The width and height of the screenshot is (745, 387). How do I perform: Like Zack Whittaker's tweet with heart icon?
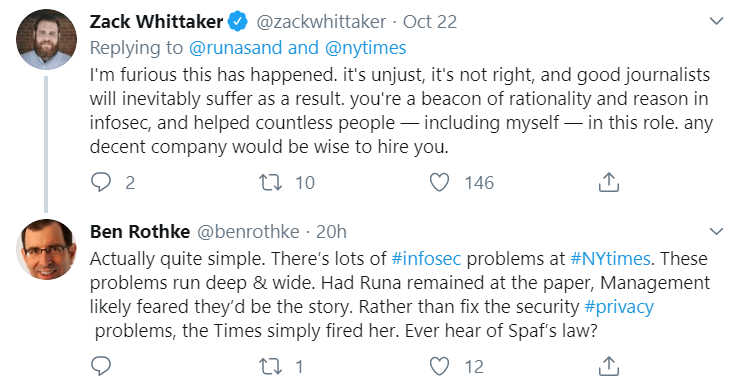[439, 182]
